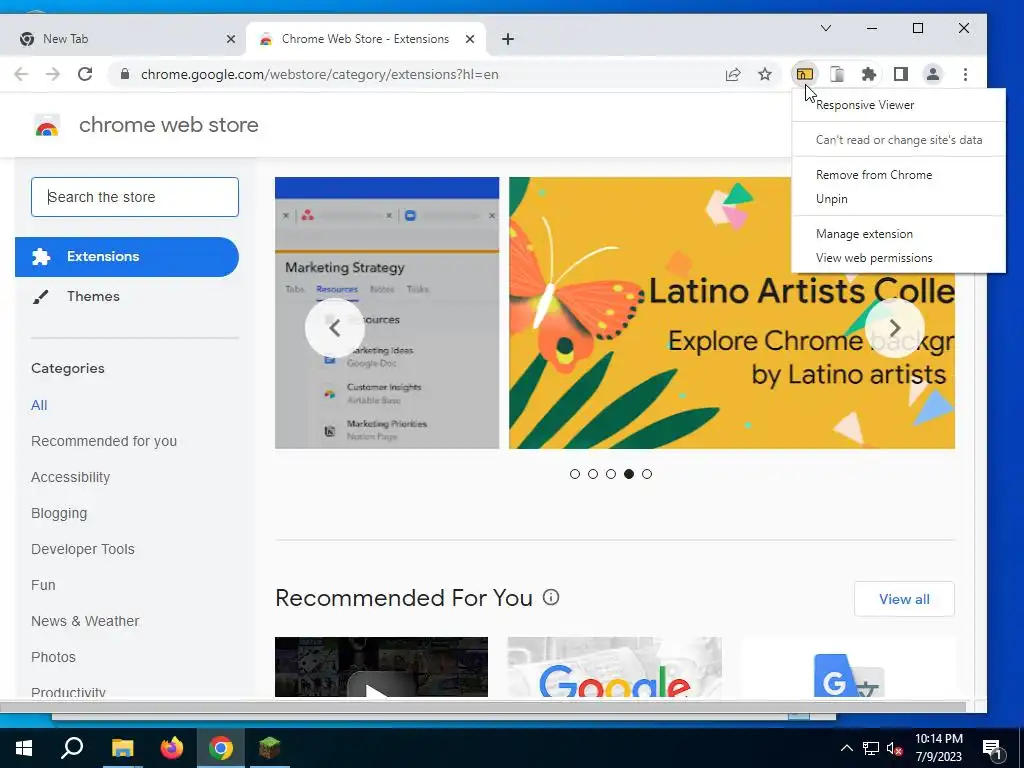1024x768 pixels.
Task: Filter by All categories
Action: coord(39,405)
